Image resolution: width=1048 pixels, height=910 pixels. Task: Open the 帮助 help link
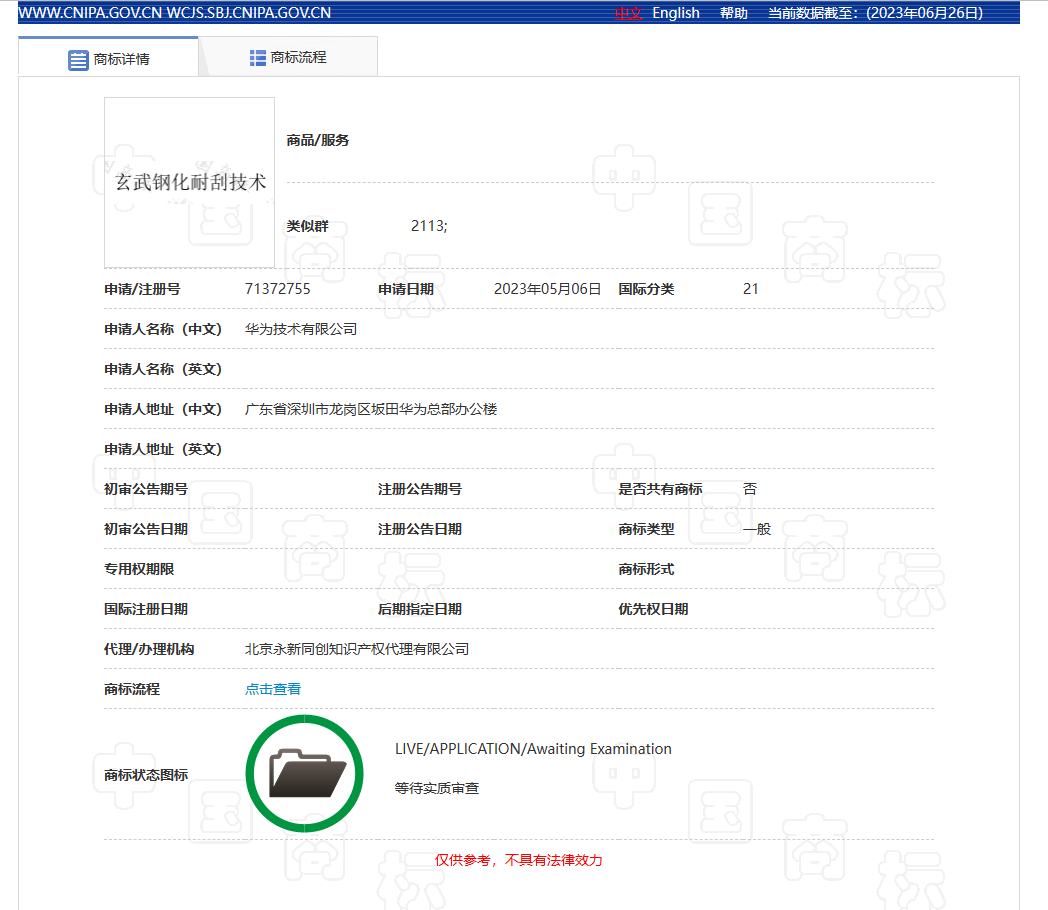[733, 13]
